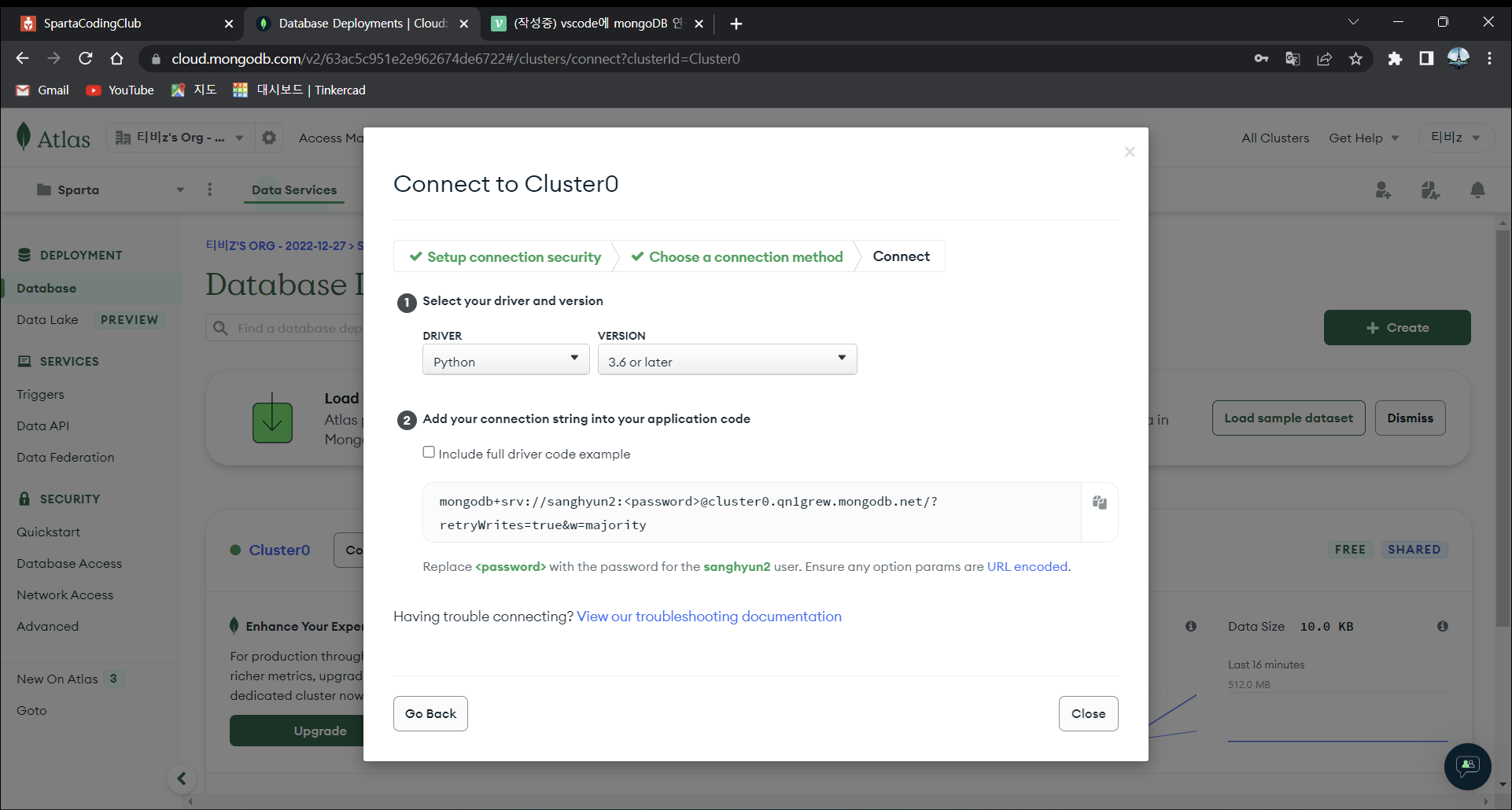
Task: Open YouTube from the bookmarks bar
Action: point(120,90)
